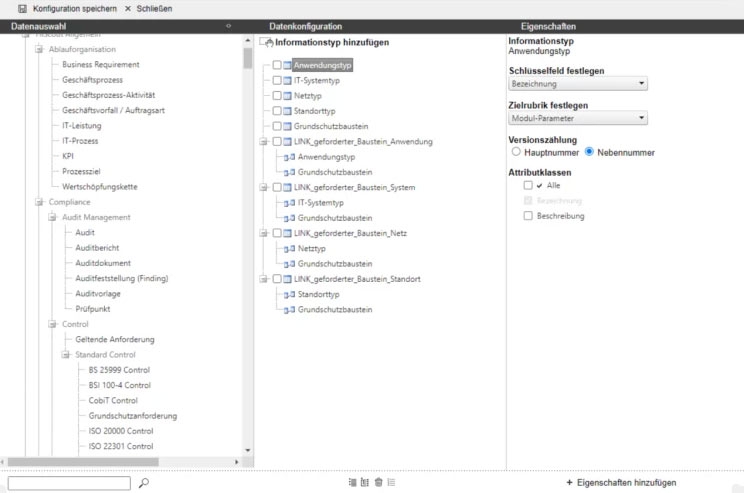Collapse the LINK_geforderter_Baustein_Anwendung node
Viewport: 744px width, 493px height.
[263, 142]
